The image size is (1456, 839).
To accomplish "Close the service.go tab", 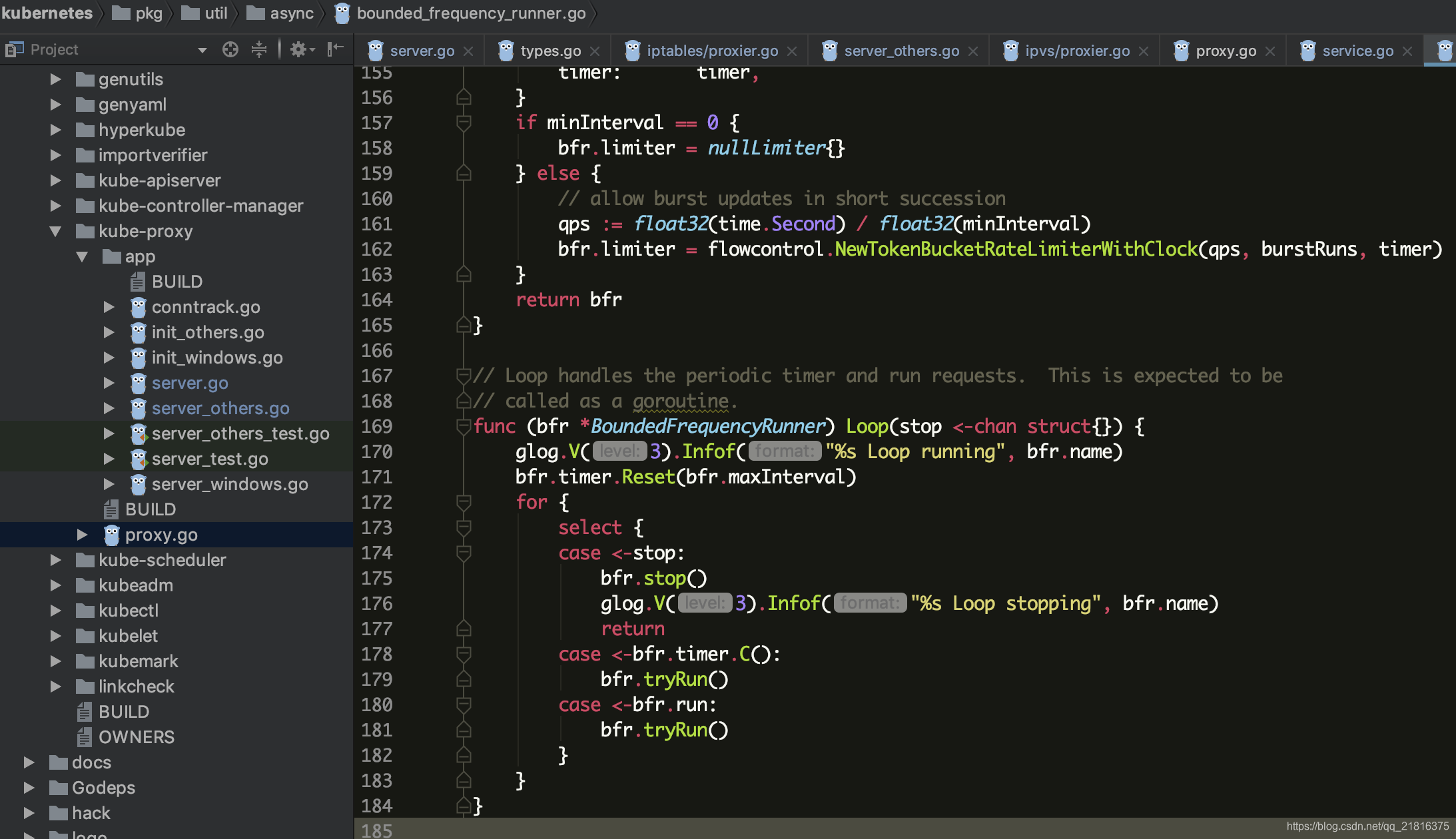I will pos(1407,51).
